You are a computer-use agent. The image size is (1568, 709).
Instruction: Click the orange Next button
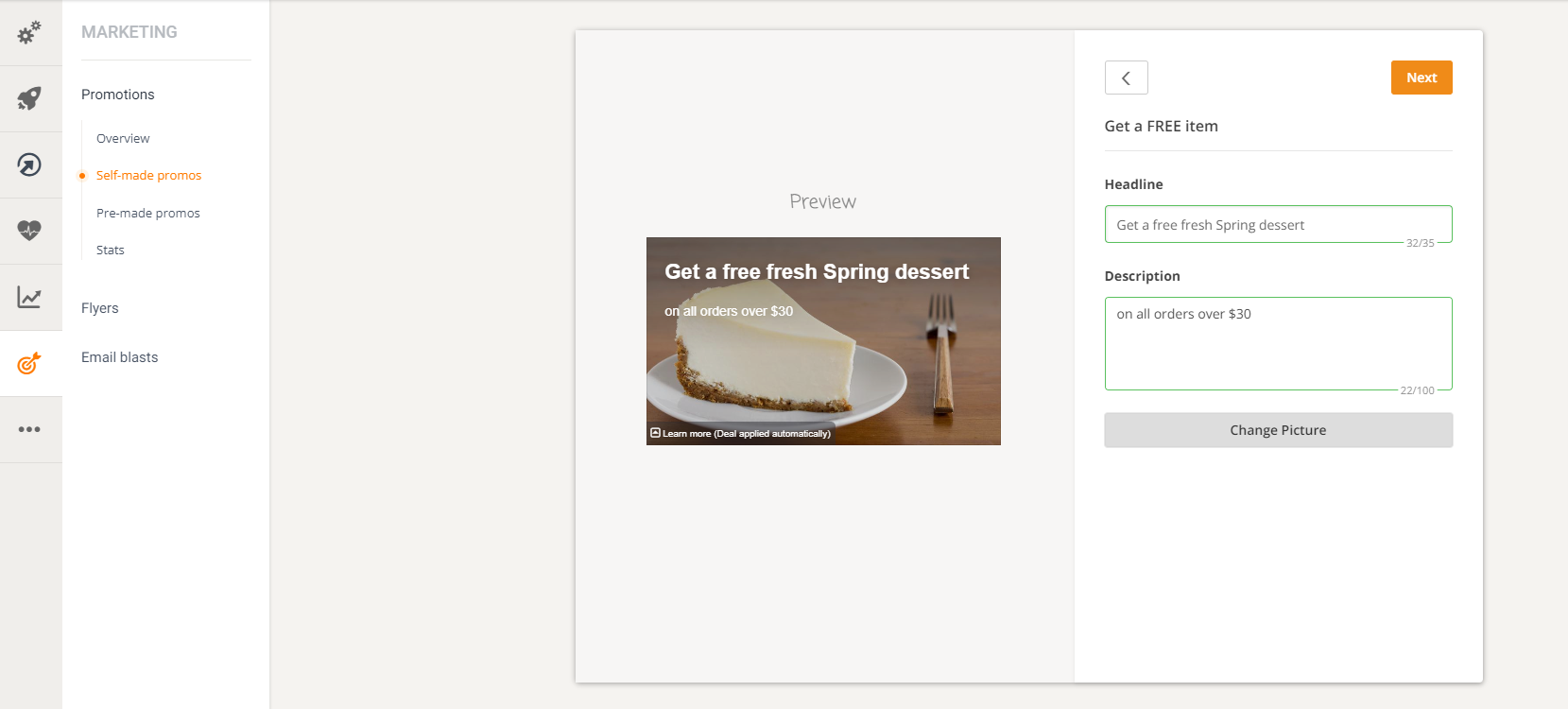click(1422, 78)
